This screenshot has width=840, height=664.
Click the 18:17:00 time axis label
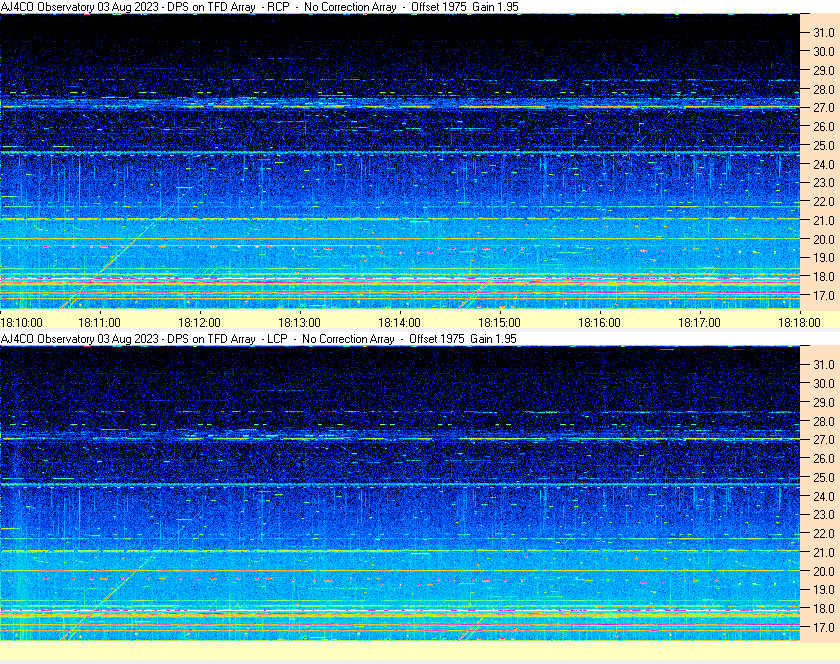699,323
